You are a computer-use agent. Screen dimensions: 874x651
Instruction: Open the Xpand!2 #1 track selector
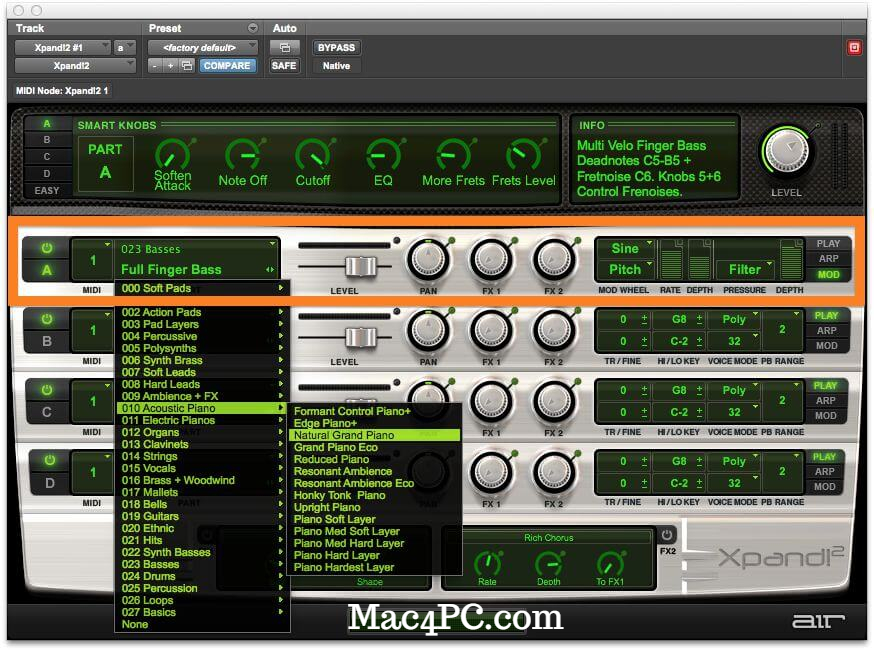[62, 48]
